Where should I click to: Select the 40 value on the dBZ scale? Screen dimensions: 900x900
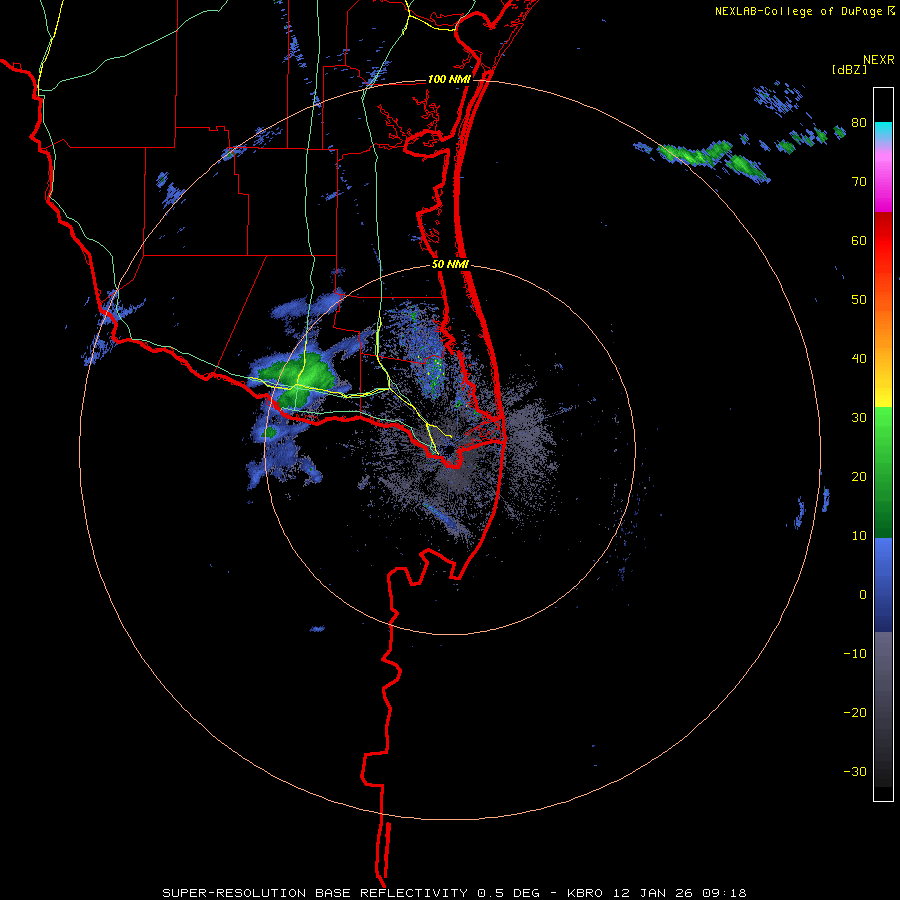tap(859, 359)
